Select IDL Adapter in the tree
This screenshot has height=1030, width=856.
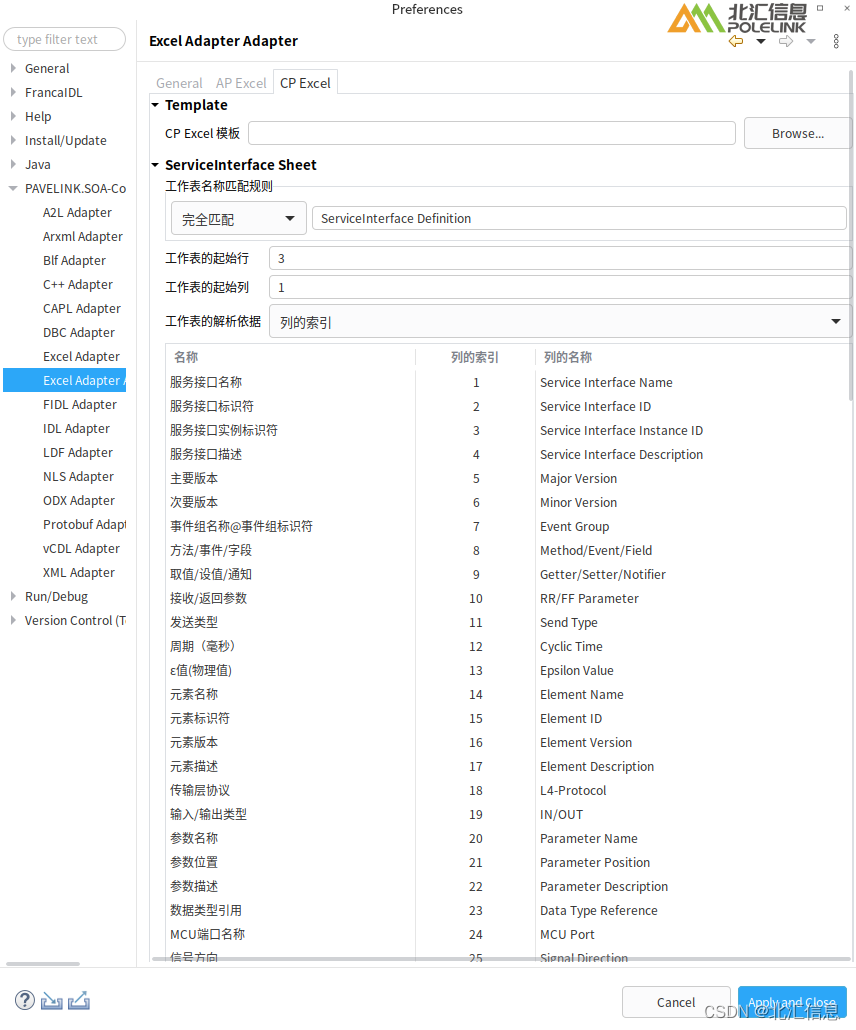(76, 429)
